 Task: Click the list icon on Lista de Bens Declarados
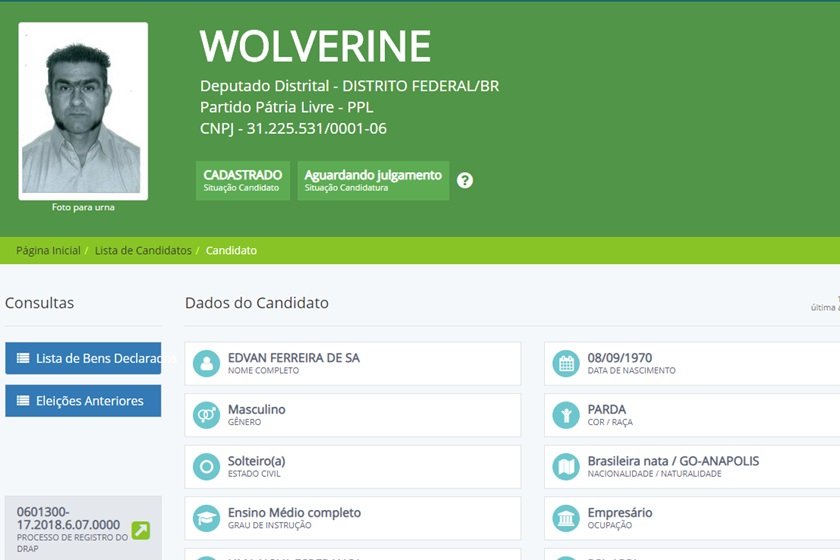click(x=23, y=358)
